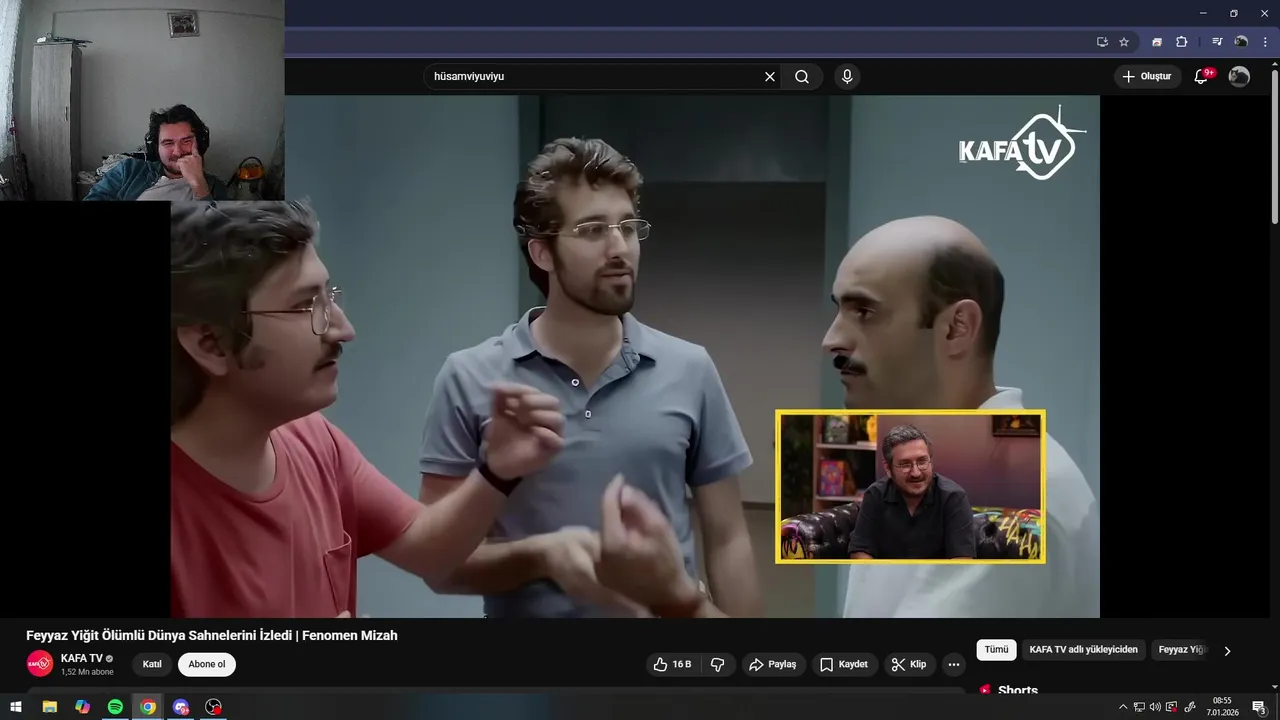Click the video player to pause
This screenshot has width=1280, height=720.
click(635, 356)
